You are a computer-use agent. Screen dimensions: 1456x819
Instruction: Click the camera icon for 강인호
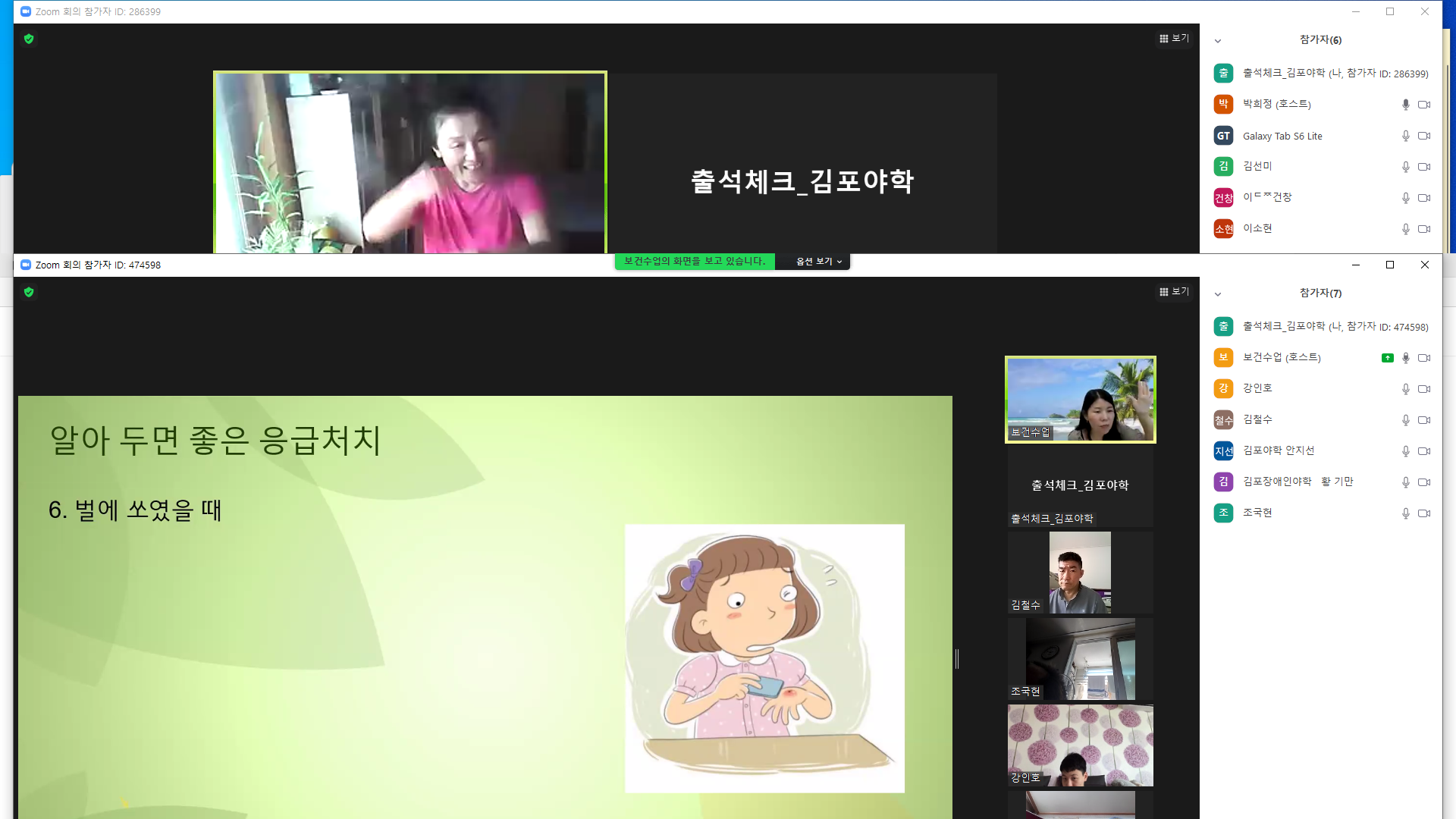click(1424, 389)
